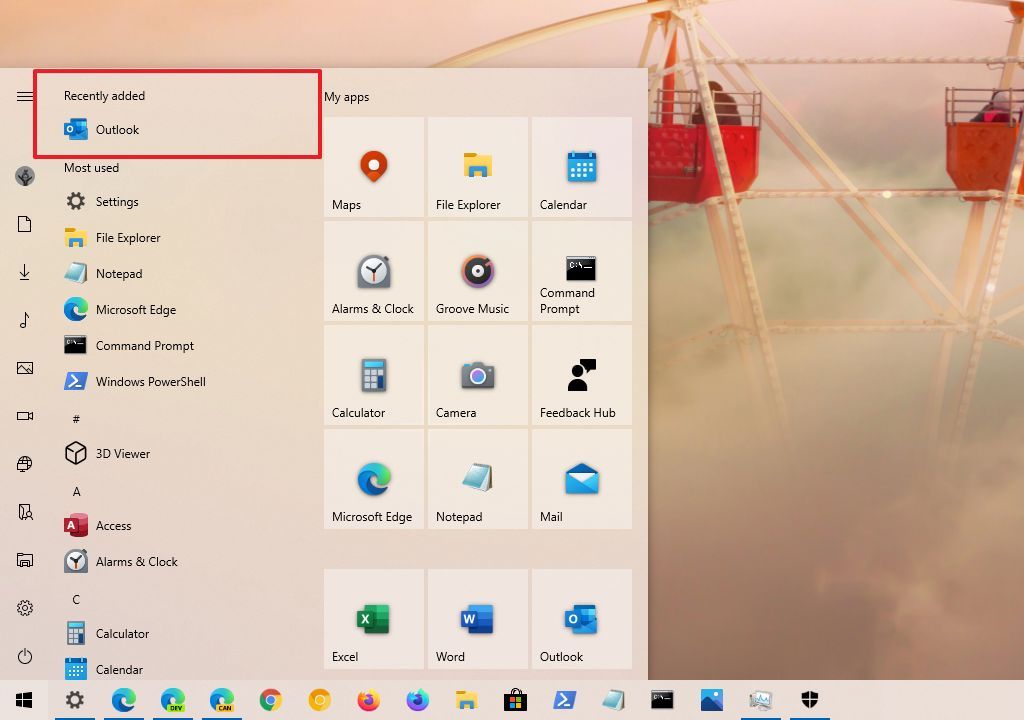Open the Excel tile
Viewport: 1024px width, 720px height.
373,617
